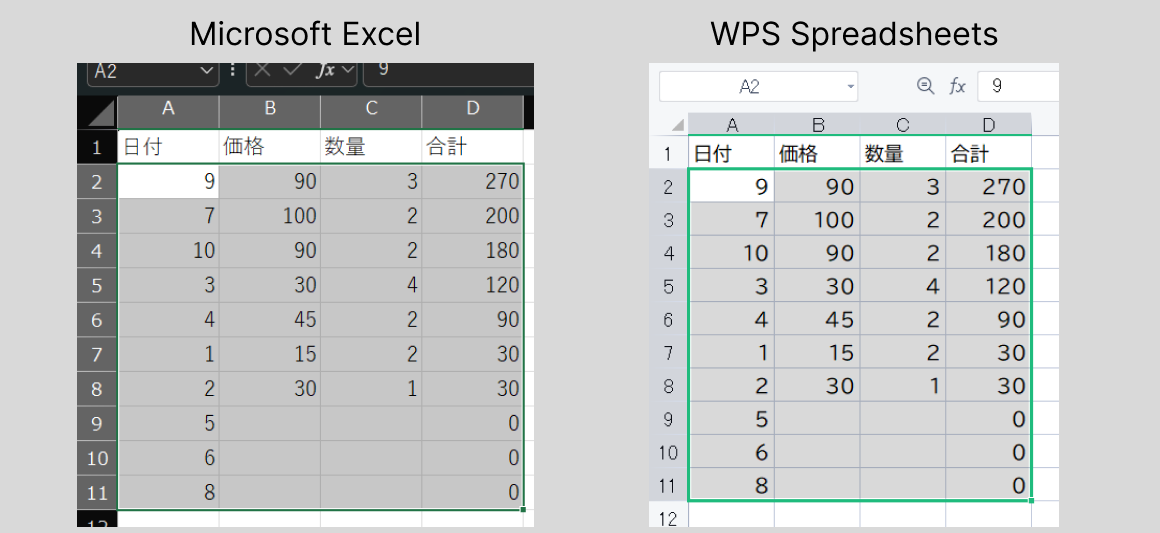Click WPS cell with value 45
1160x533 pixels.
(817, 319)
